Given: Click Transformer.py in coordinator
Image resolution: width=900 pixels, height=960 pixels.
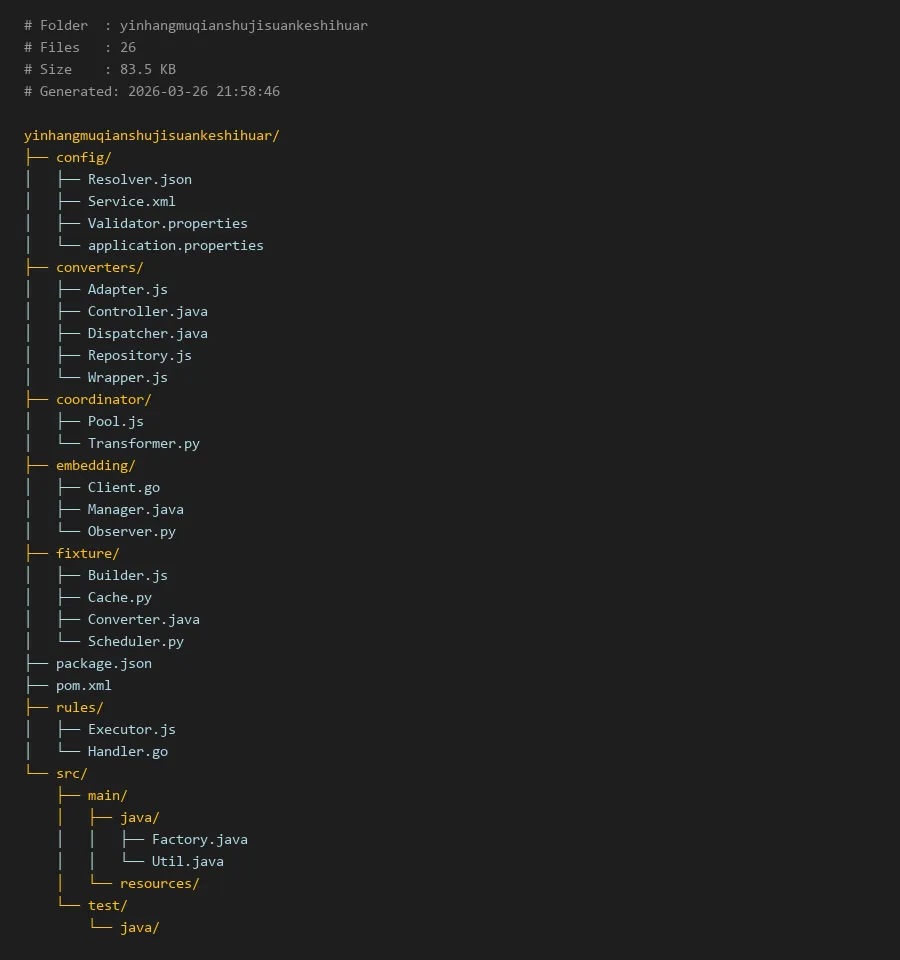Looking at the screenshot, I should pos(143,443).
